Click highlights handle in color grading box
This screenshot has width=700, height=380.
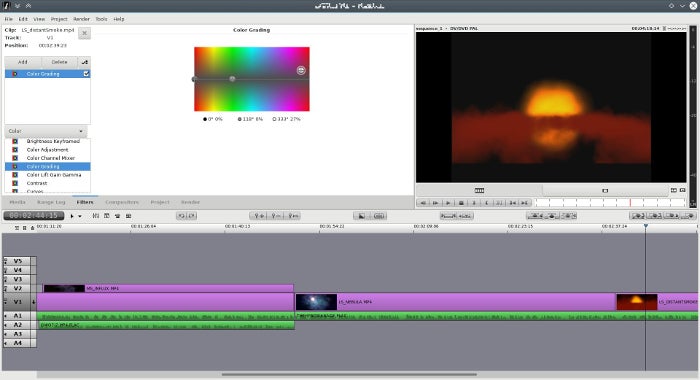click(301, 70)
